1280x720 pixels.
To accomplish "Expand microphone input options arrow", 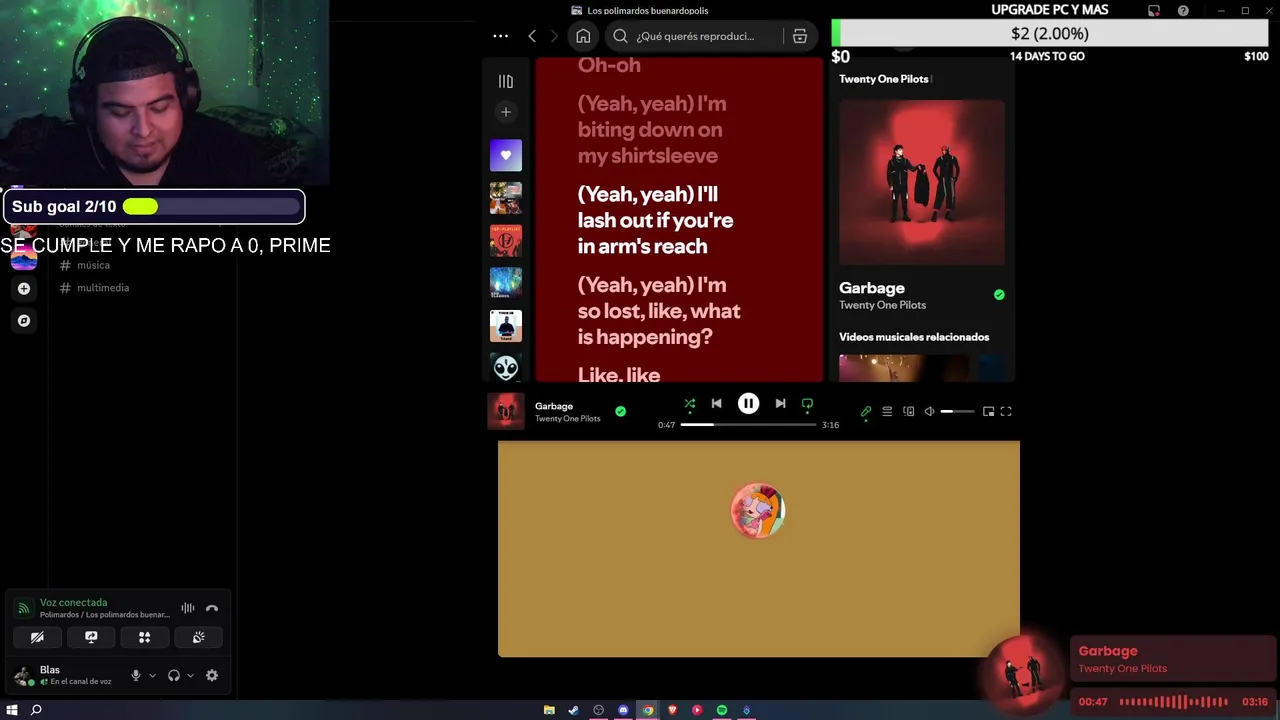I will 152,675.
